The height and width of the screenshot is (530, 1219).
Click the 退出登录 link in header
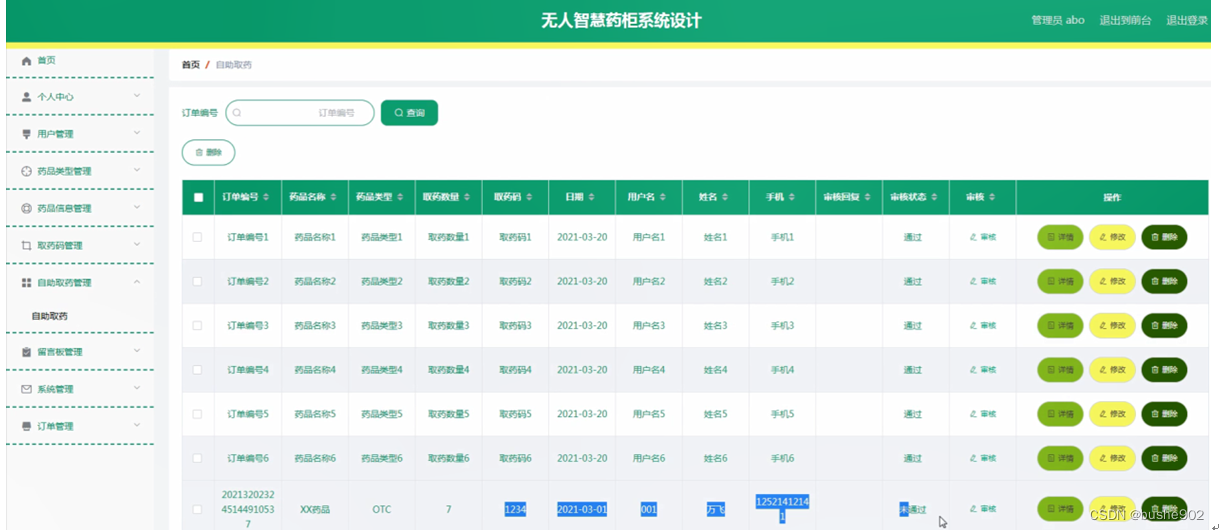tap(1187, 20)
